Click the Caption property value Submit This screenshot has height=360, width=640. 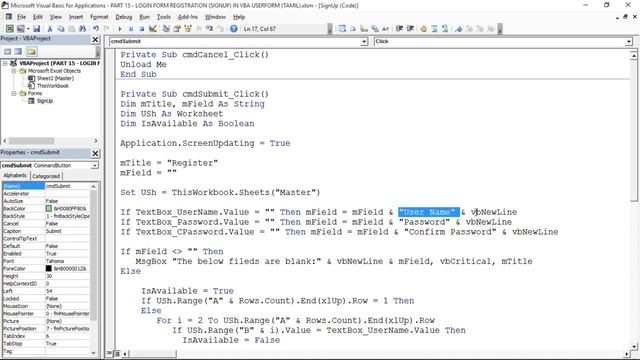point(67,231)
